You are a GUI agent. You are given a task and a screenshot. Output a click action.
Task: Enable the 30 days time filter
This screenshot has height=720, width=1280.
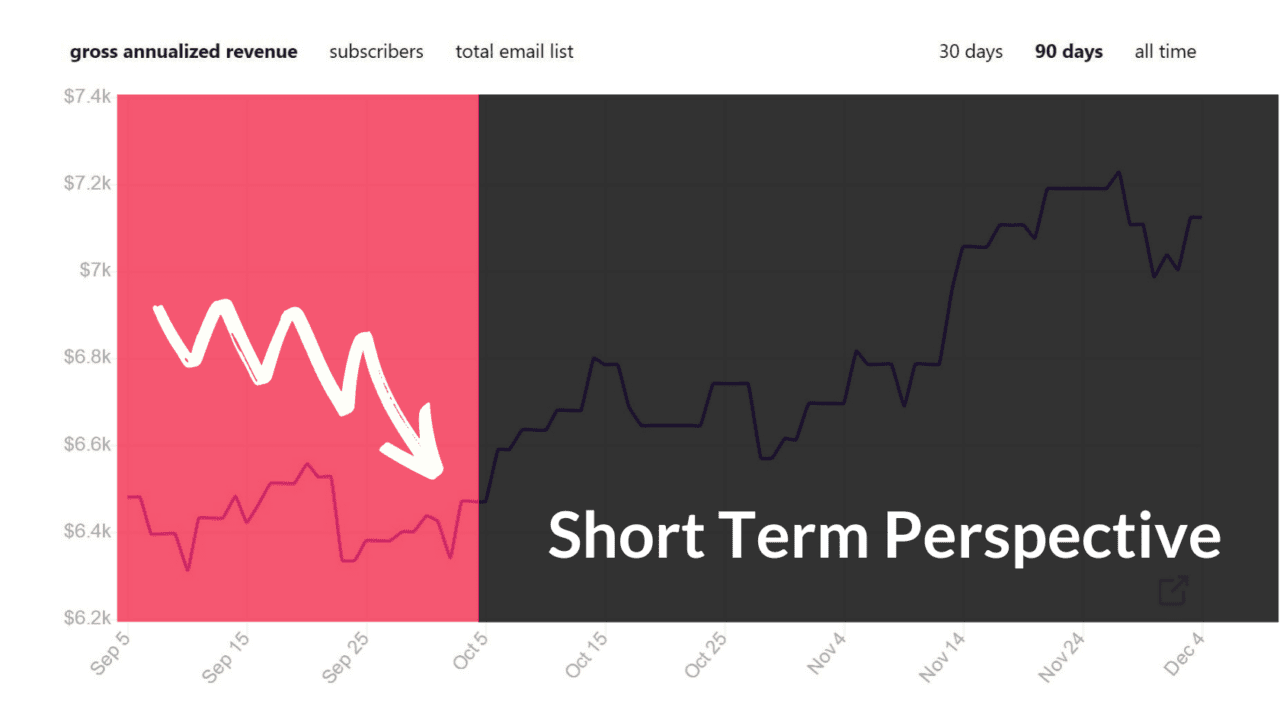(x=970, y=51)
